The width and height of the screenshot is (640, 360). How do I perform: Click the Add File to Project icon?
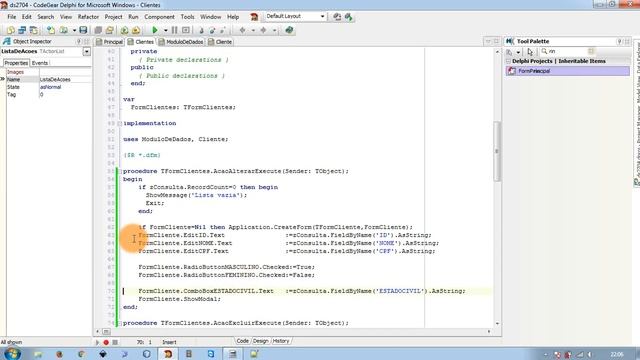124,30
